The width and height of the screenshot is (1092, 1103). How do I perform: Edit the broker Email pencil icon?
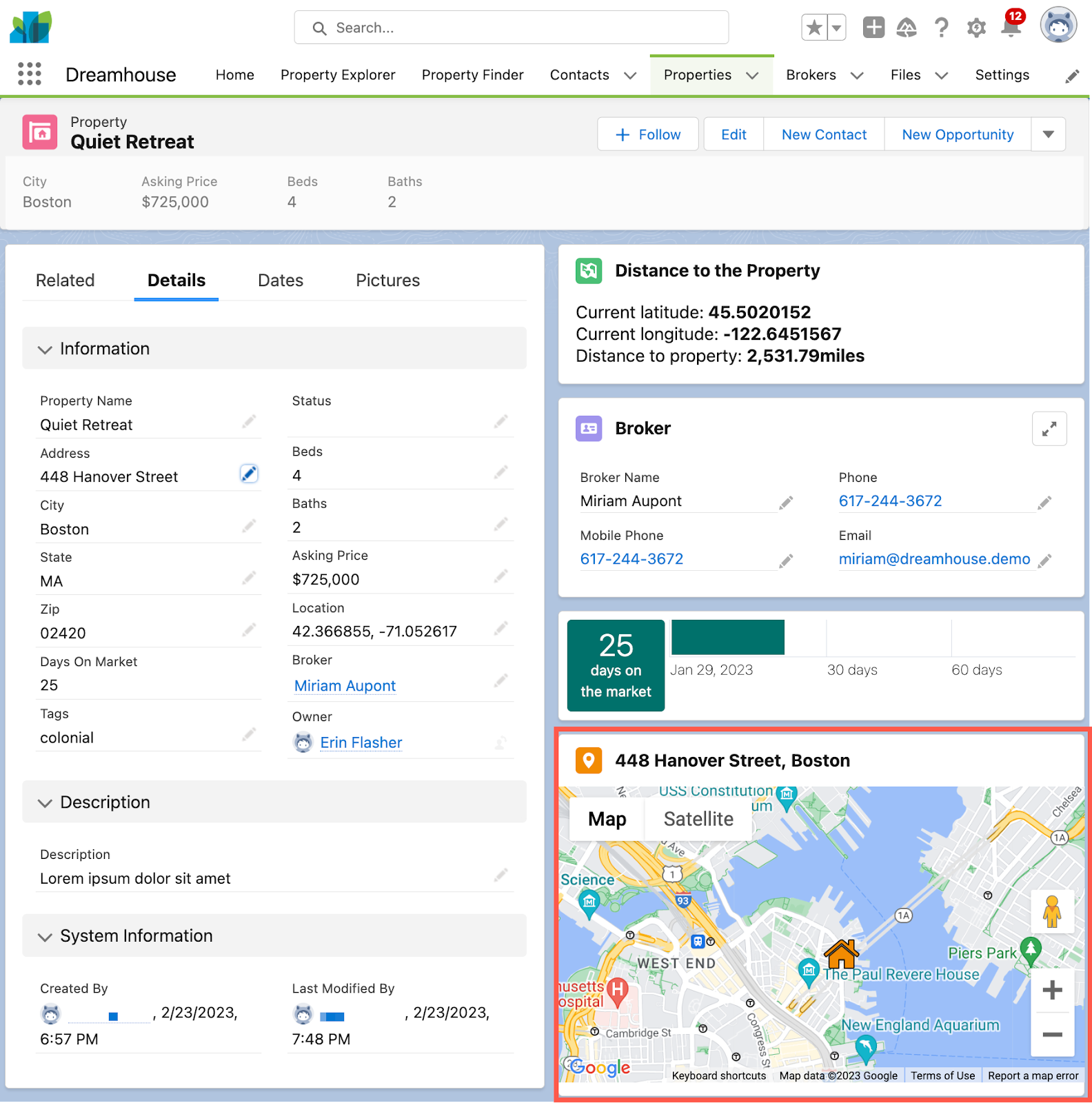coord(1044,560)
